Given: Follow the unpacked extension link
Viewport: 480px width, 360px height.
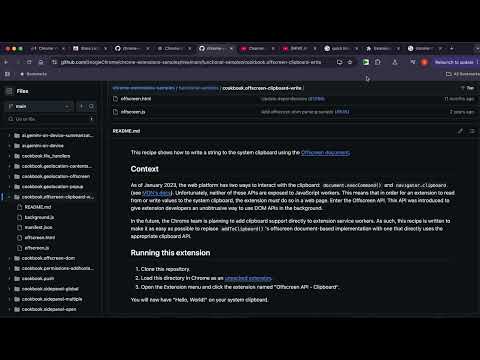Looking at the screenshot, I should pyautogui.click(x=248, y=278).
